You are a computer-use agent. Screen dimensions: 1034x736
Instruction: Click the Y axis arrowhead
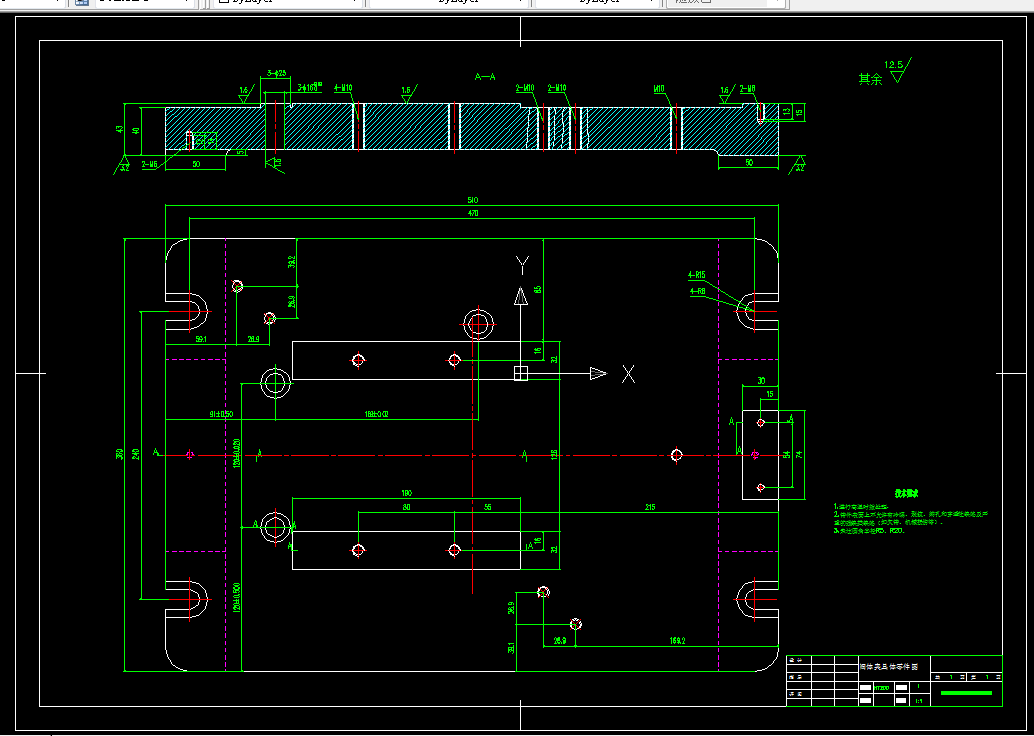[521, 296]
